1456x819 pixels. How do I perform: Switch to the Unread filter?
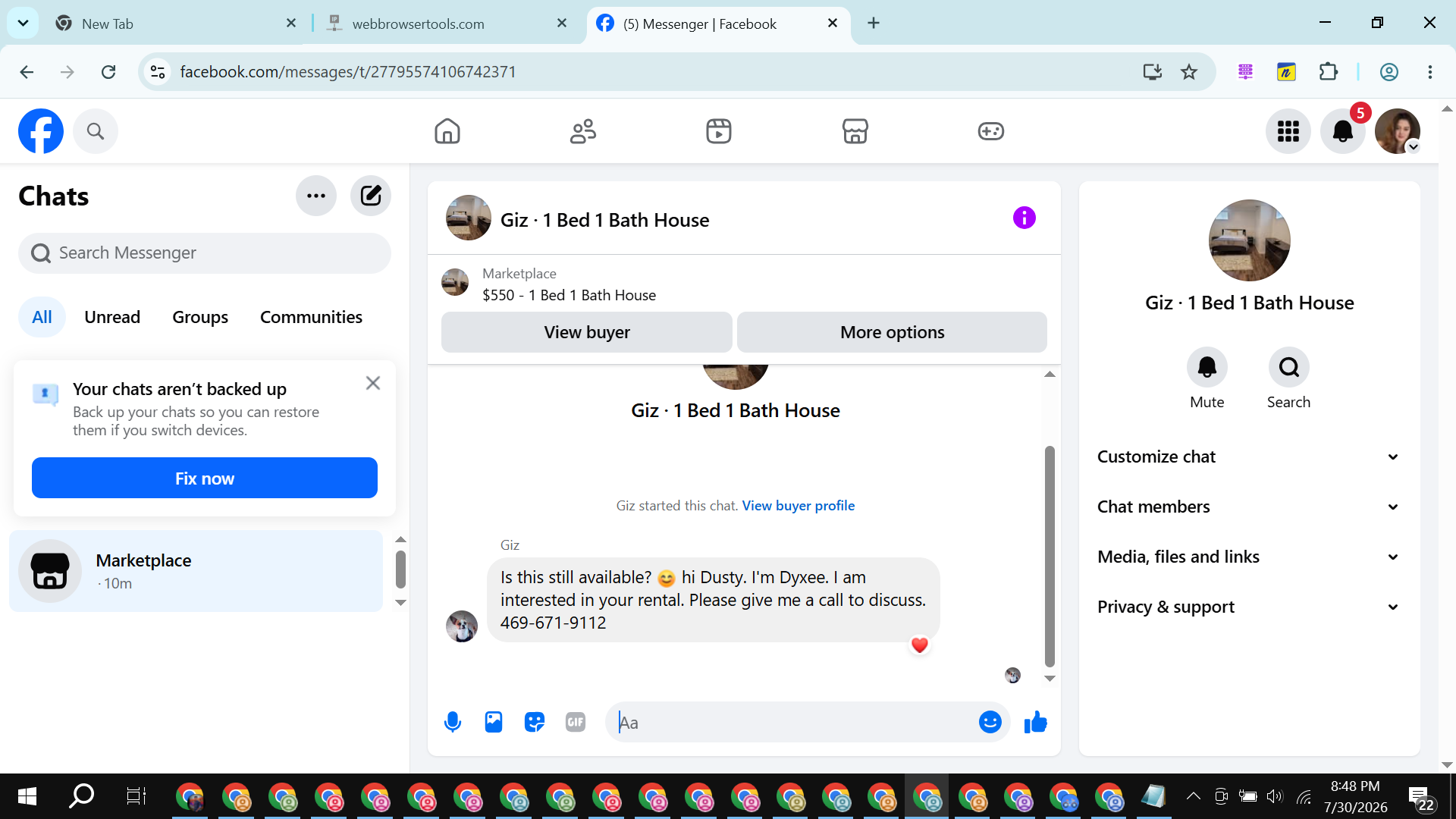[112, 317]
